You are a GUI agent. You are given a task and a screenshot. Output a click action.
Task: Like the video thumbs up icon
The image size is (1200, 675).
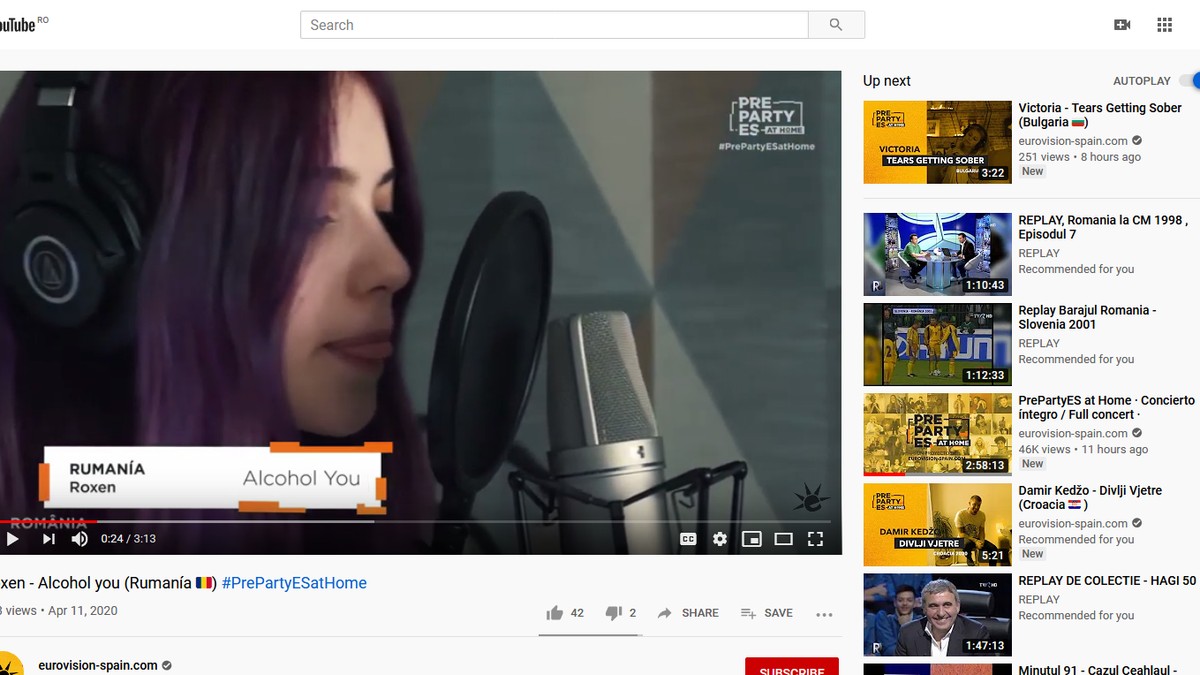555,613
